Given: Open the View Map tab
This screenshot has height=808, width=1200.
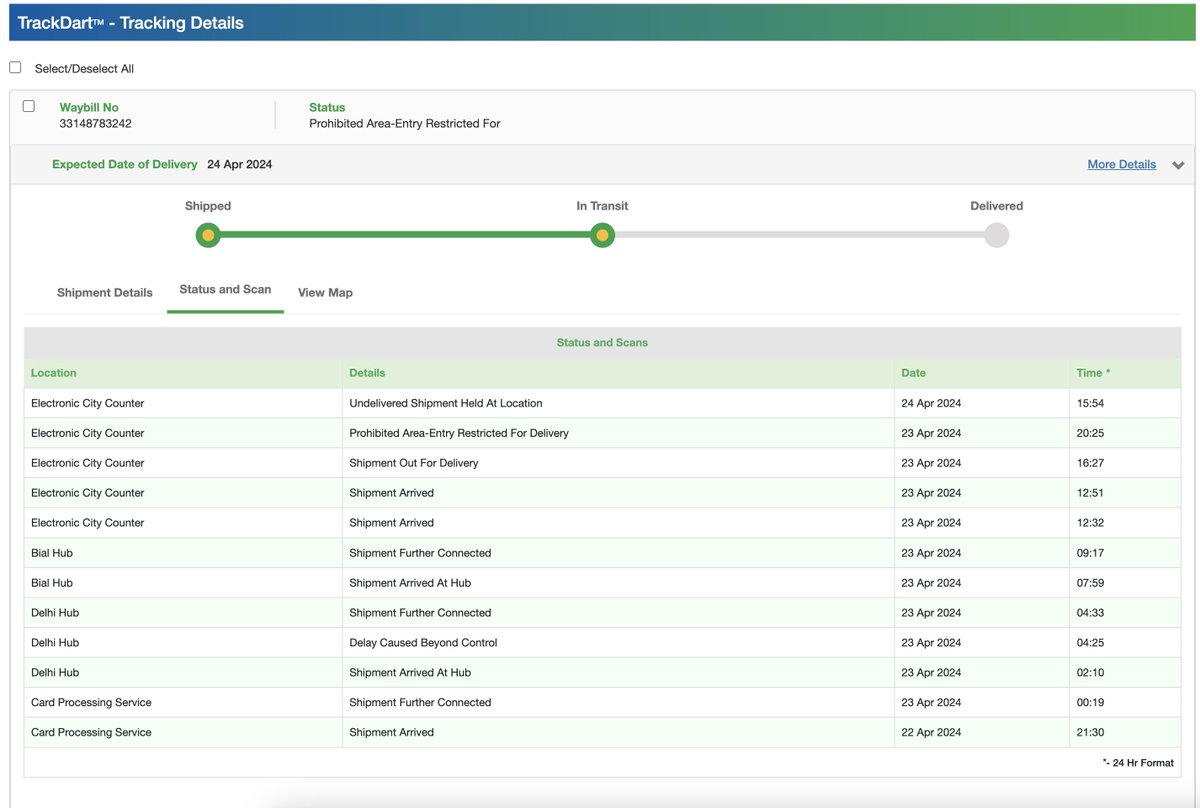Looking at the screenshot, I should pyautogui.click(x=325, y=293).
